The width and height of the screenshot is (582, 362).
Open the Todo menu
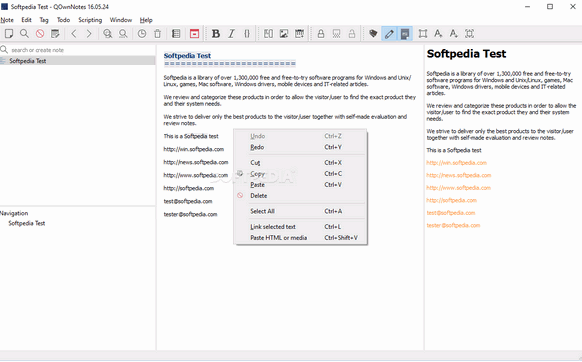coord(63,20)
